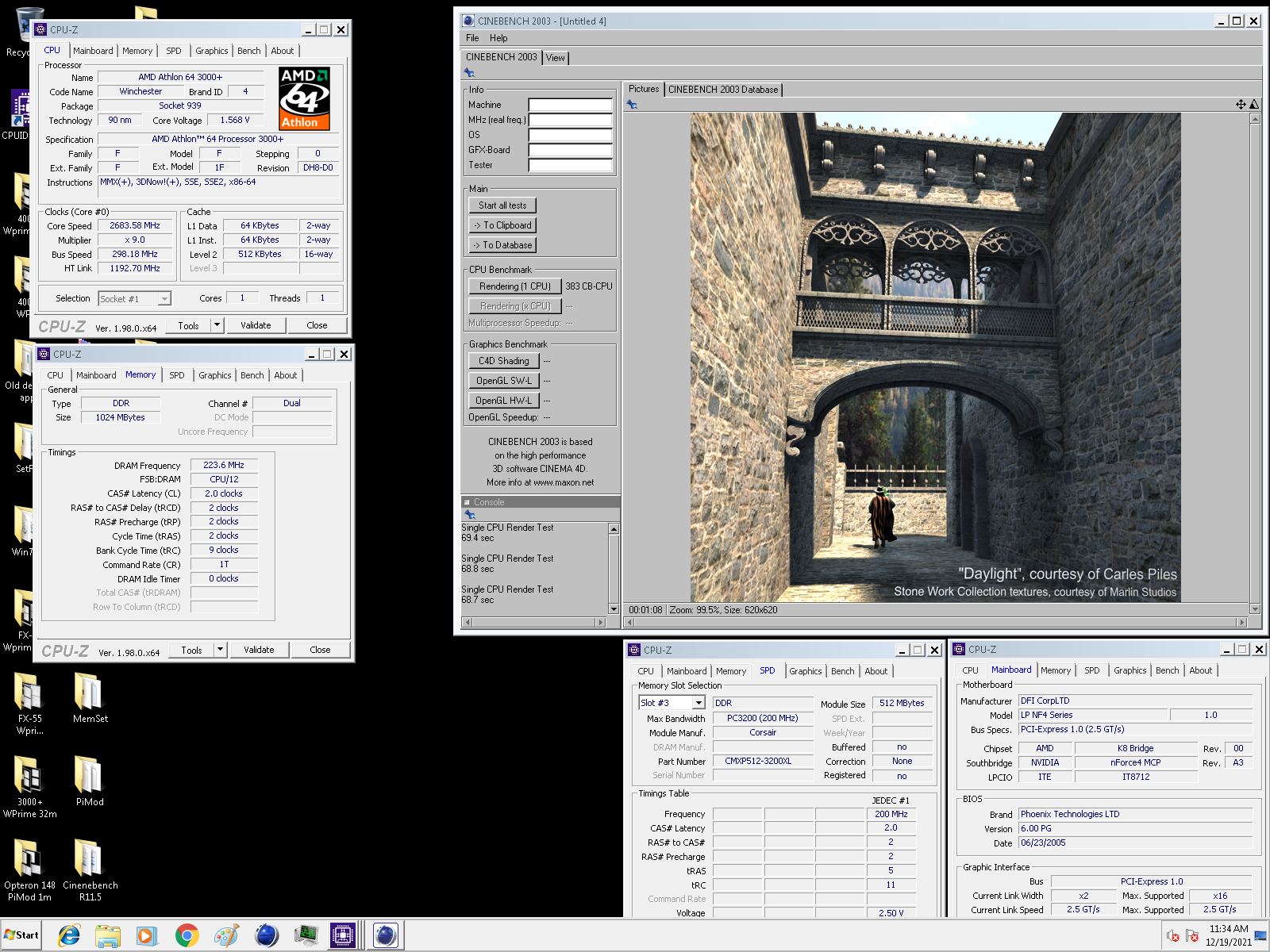Viewport: 1270px width, 952px height.
Task: Run the C4D Shading test
Action: pyautogui.click(x=504, y=361)
